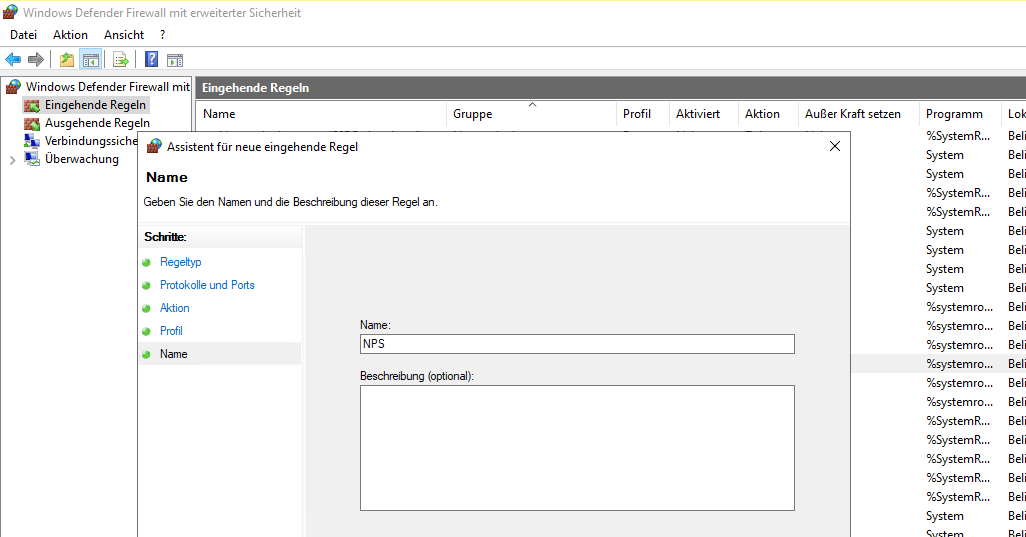Click the Name input field containing NPS

(577, 344)
